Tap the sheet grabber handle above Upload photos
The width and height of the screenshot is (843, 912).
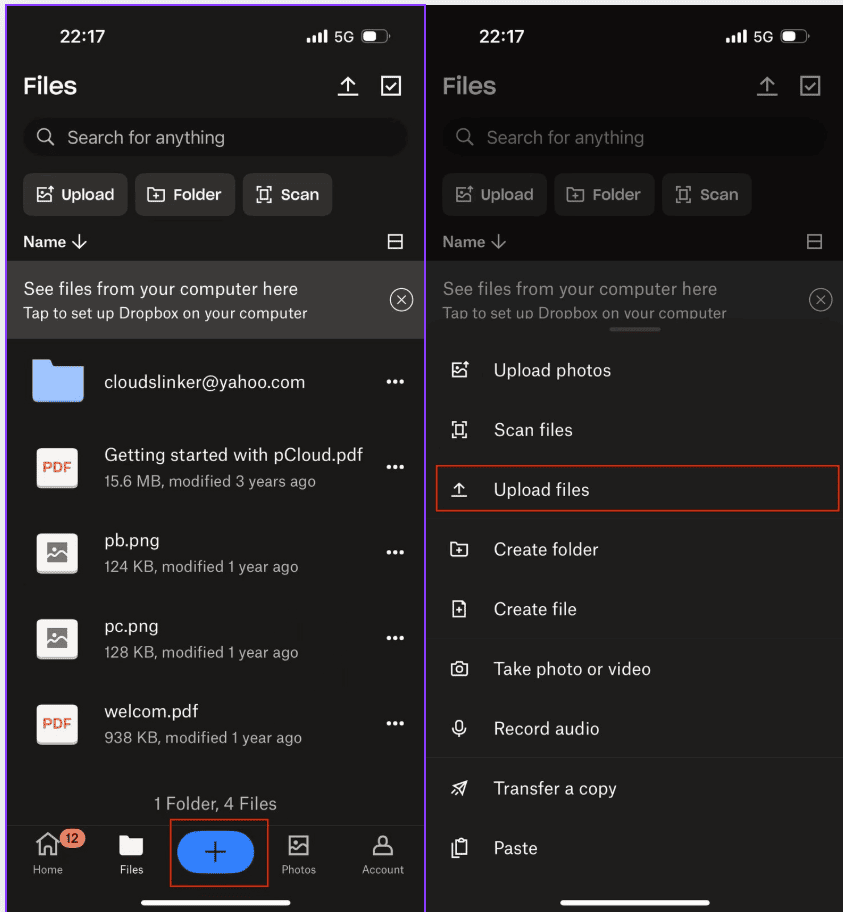(x=635, y=329)
